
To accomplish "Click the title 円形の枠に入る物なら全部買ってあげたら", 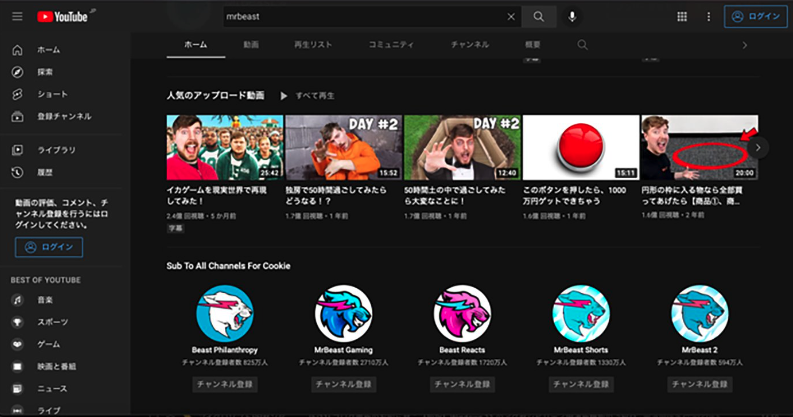I will (692, 196).
